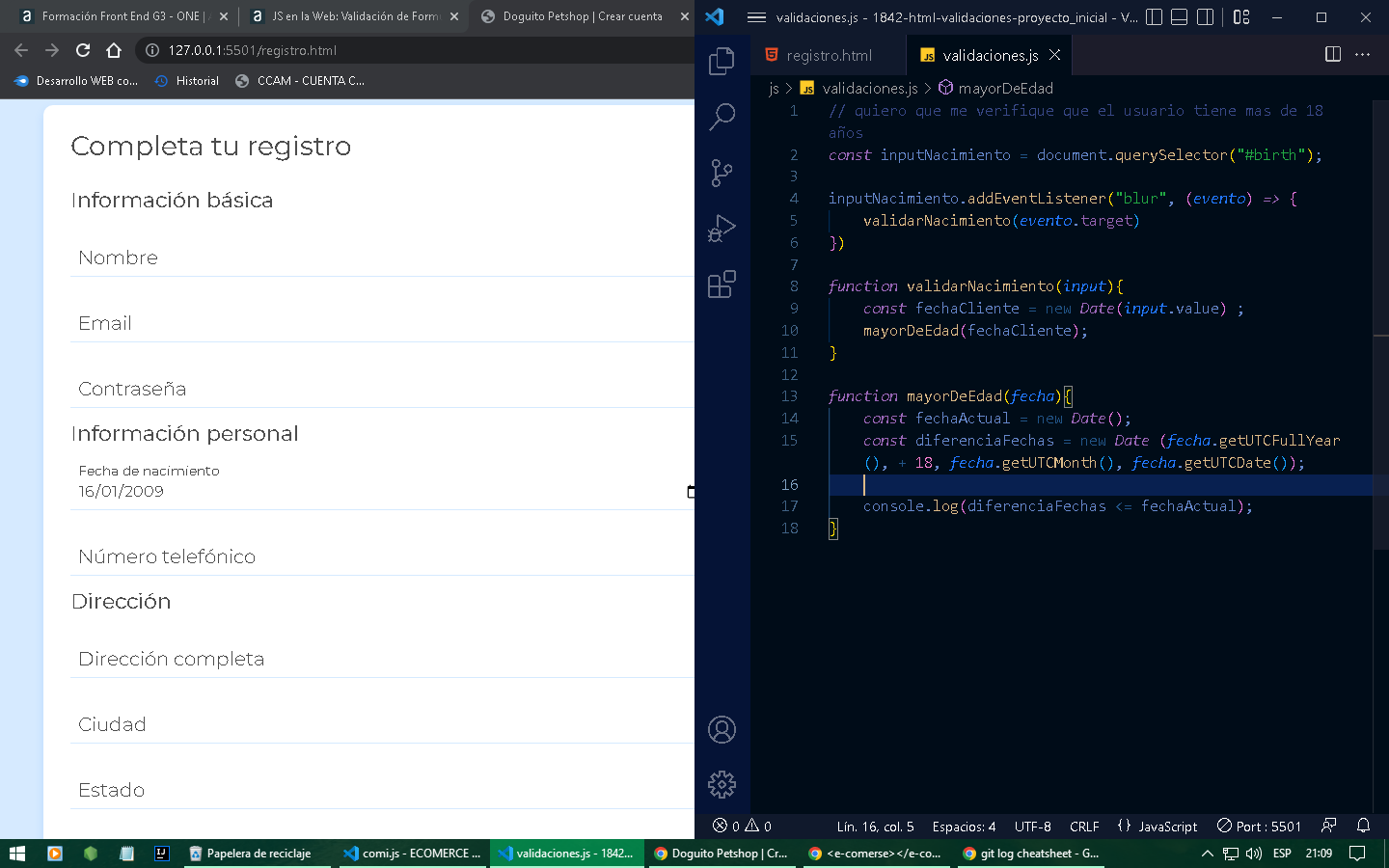Close the Formación Front End G3 tab
Viewport: 1389px width, 868px height.
[224, 16]
